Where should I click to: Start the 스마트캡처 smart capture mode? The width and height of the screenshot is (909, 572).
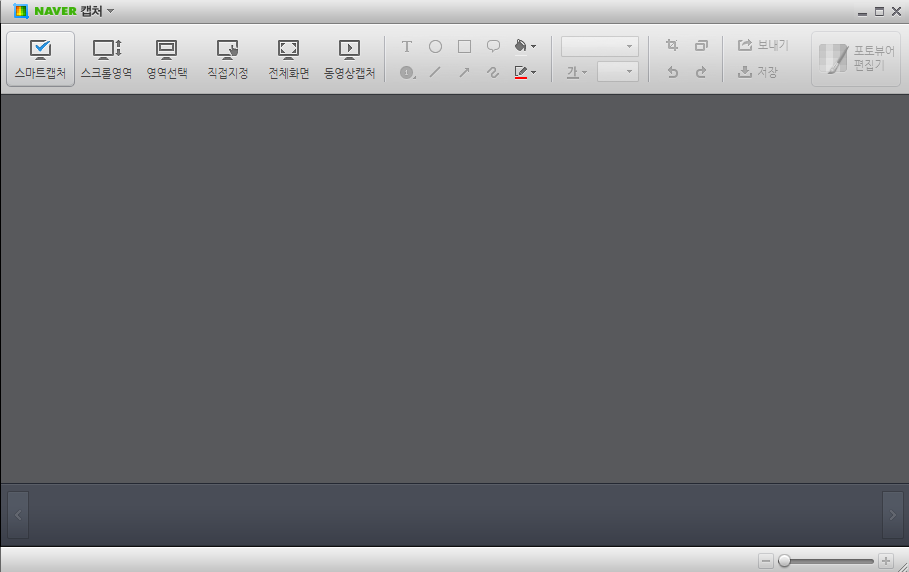pos(41,59)
